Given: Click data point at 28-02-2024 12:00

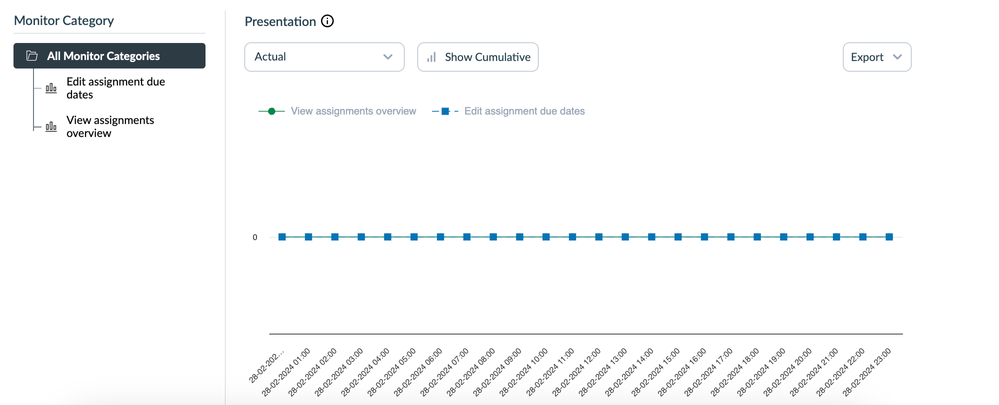Looking at the screenshot, I should point(599,237).
